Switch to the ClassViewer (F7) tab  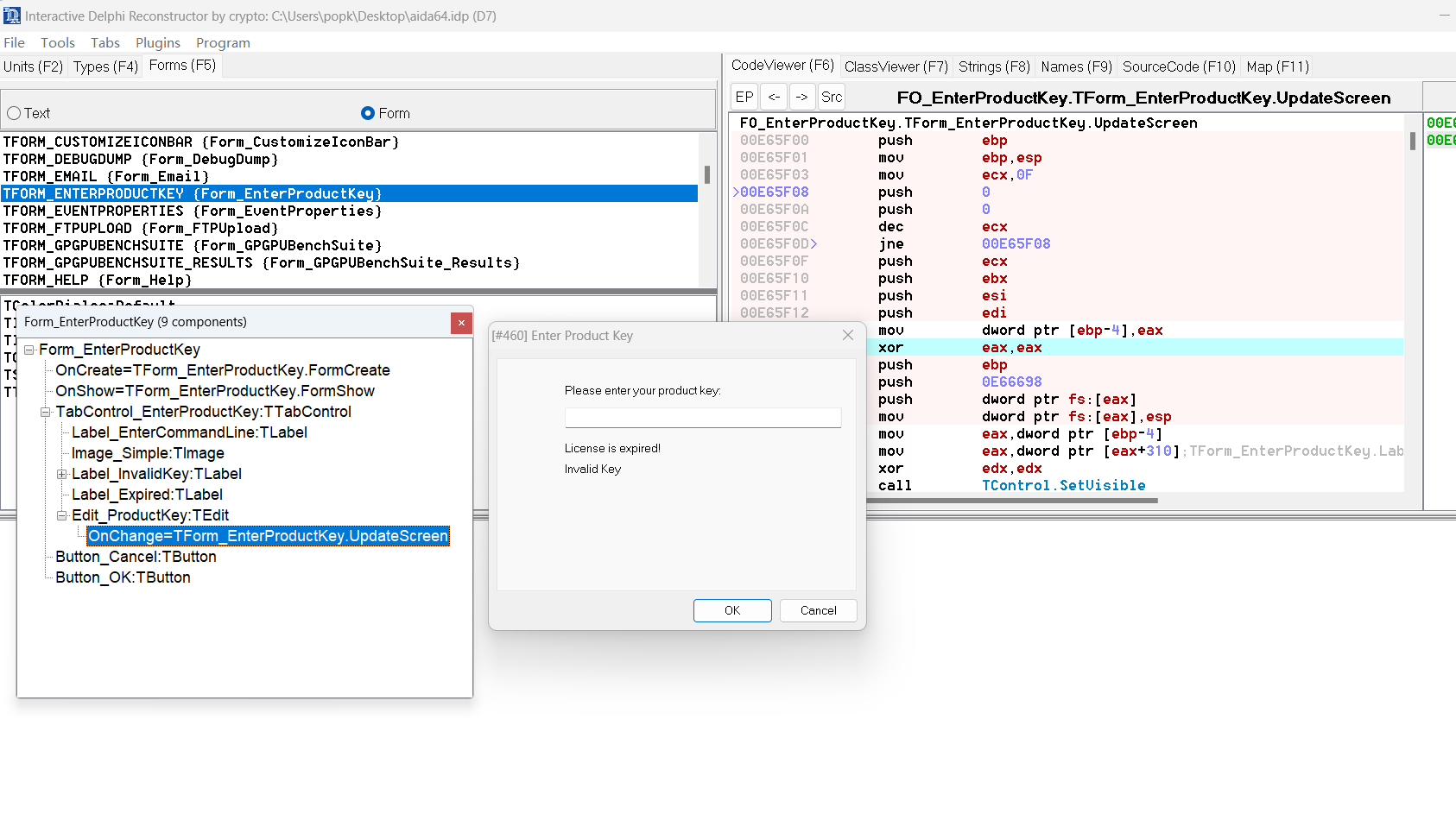(x=896, y=66)
